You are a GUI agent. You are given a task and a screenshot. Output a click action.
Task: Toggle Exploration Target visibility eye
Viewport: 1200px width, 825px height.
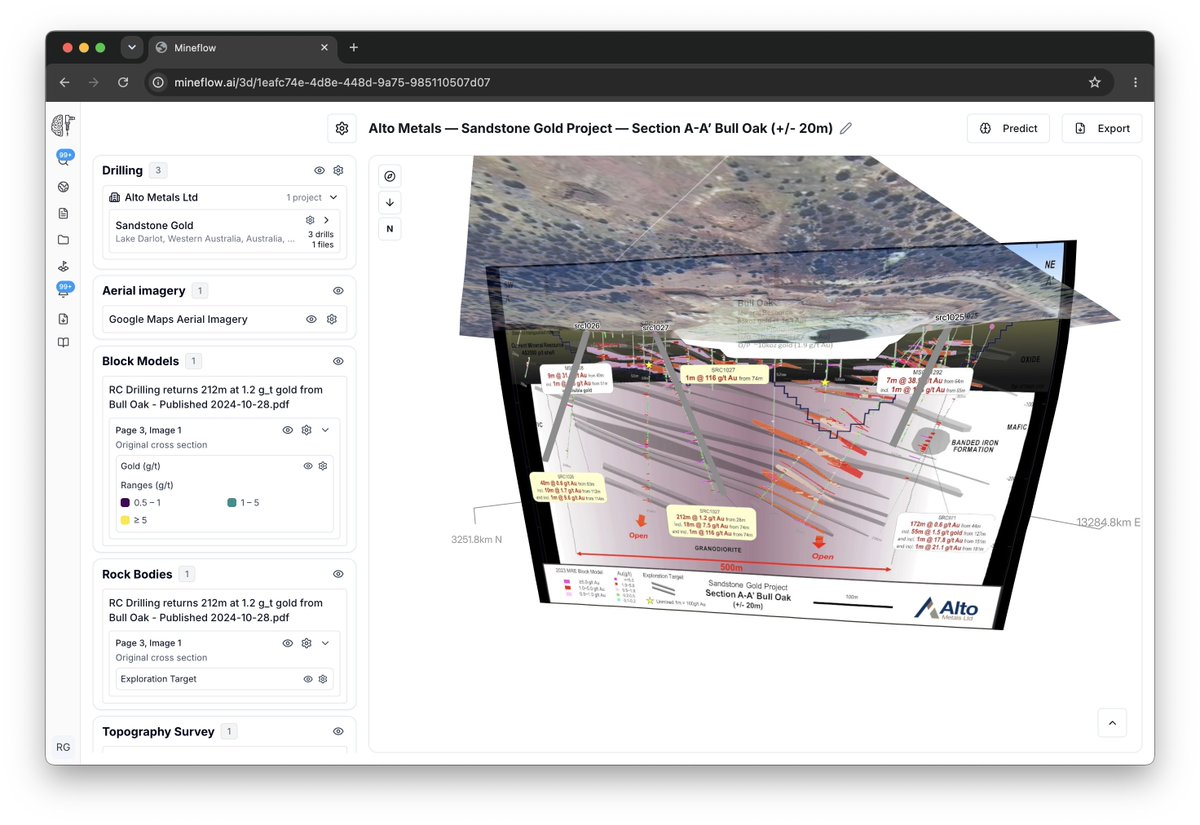click(308, 679)
